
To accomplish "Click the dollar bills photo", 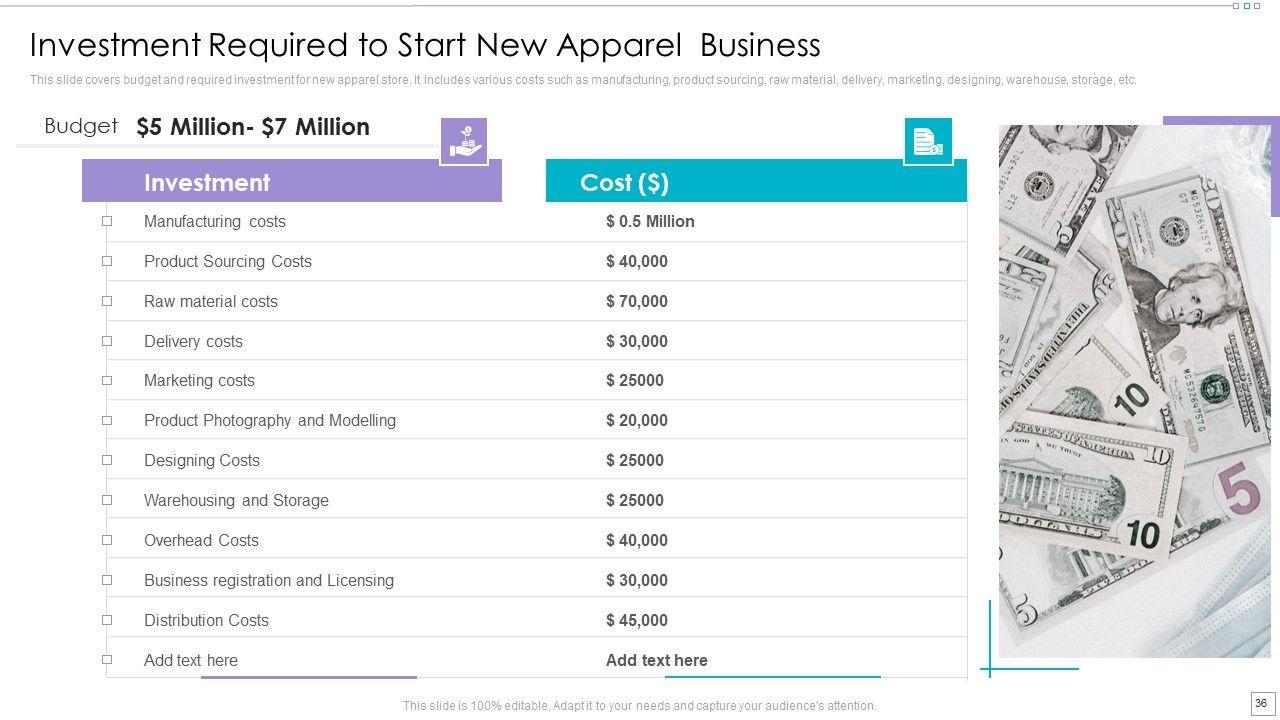I will coord(1134,390).
